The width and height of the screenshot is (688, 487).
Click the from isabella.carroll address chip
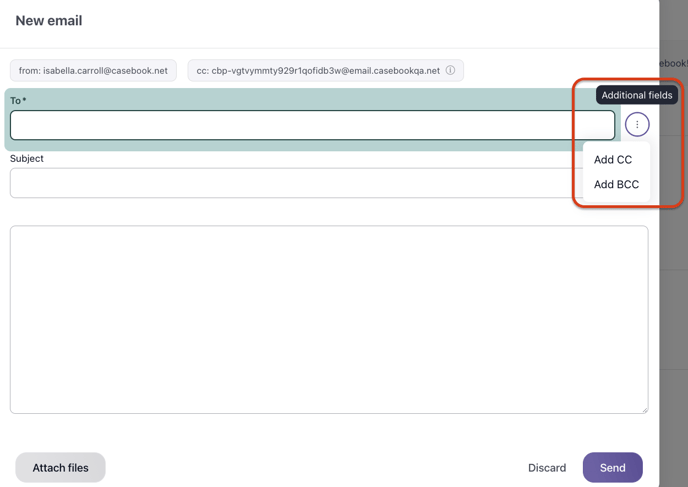tap(93, 71)
